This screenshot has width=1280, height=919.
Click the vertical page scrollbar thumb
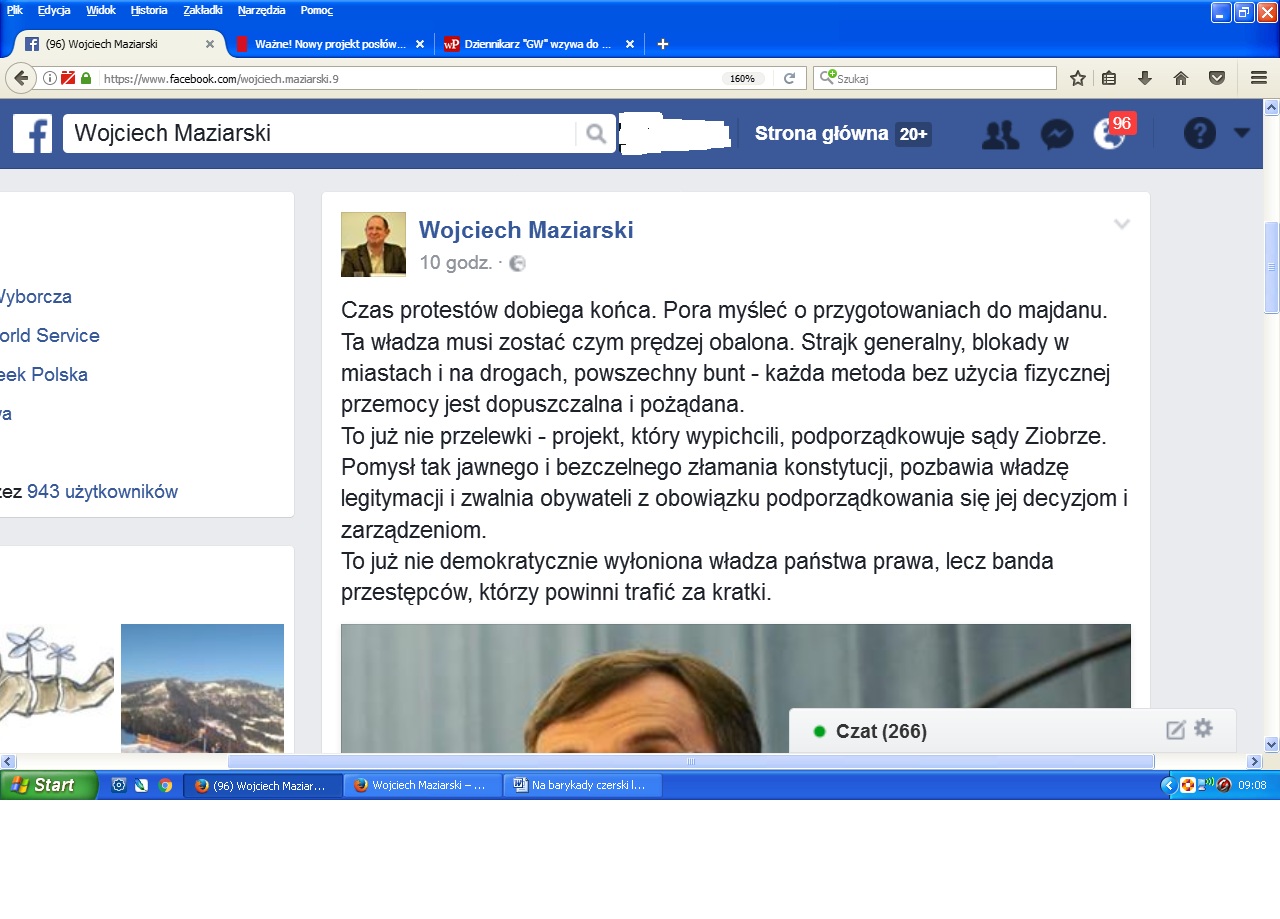(x=1272, y=268)
